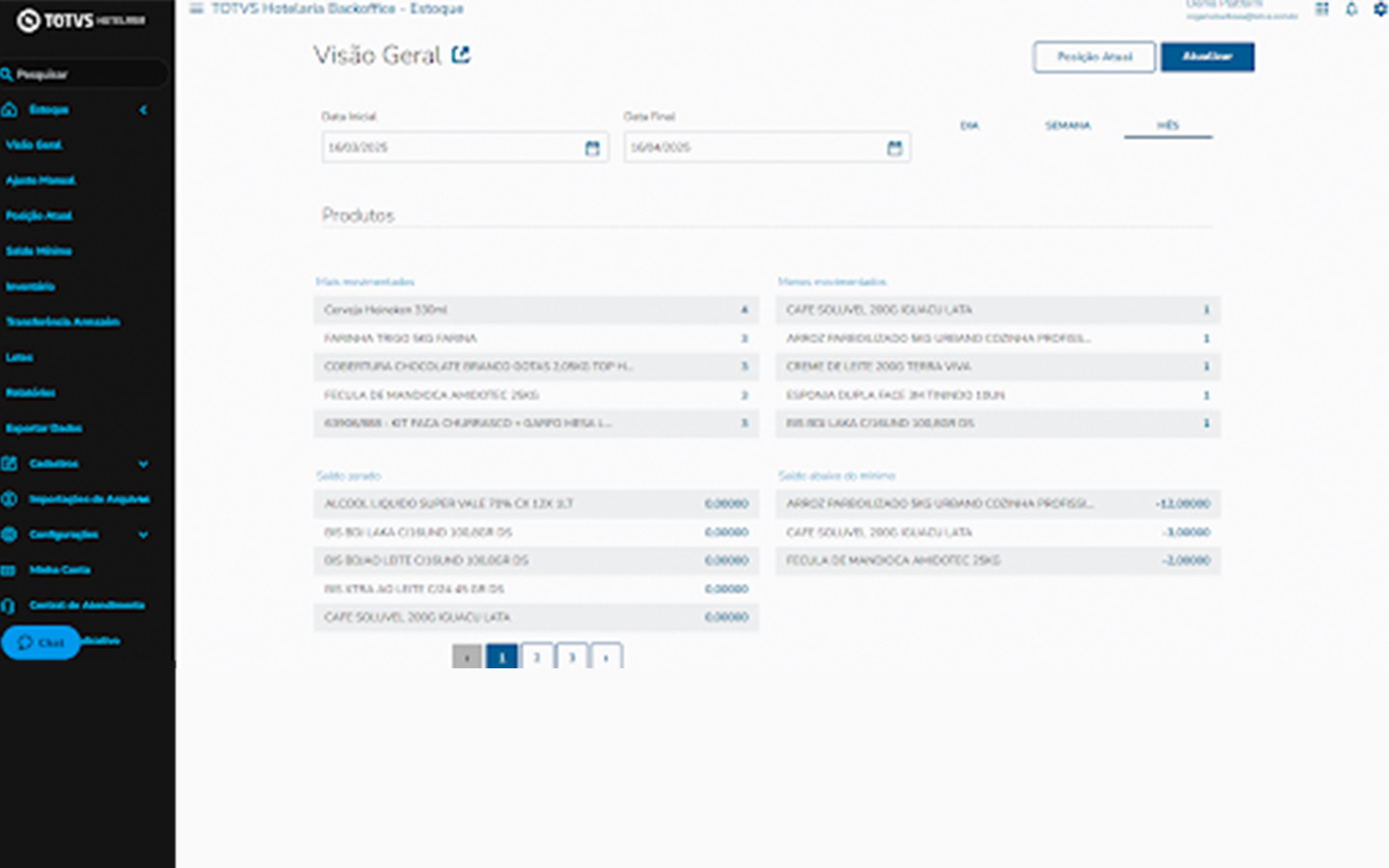Click the Central de Atendimento headset icon

point(10,606)
